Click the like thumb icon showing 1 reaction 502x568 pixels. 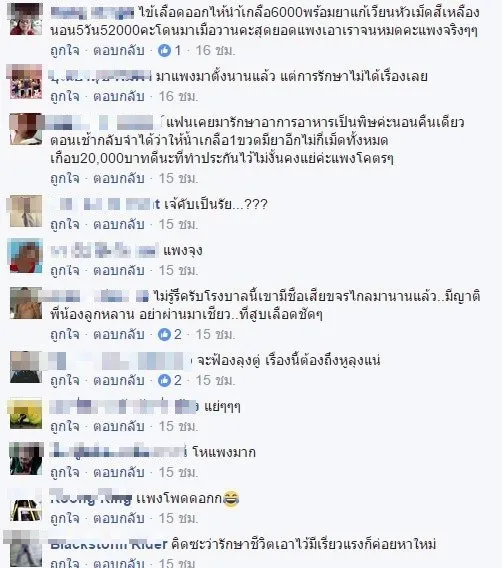coord(164,50)
